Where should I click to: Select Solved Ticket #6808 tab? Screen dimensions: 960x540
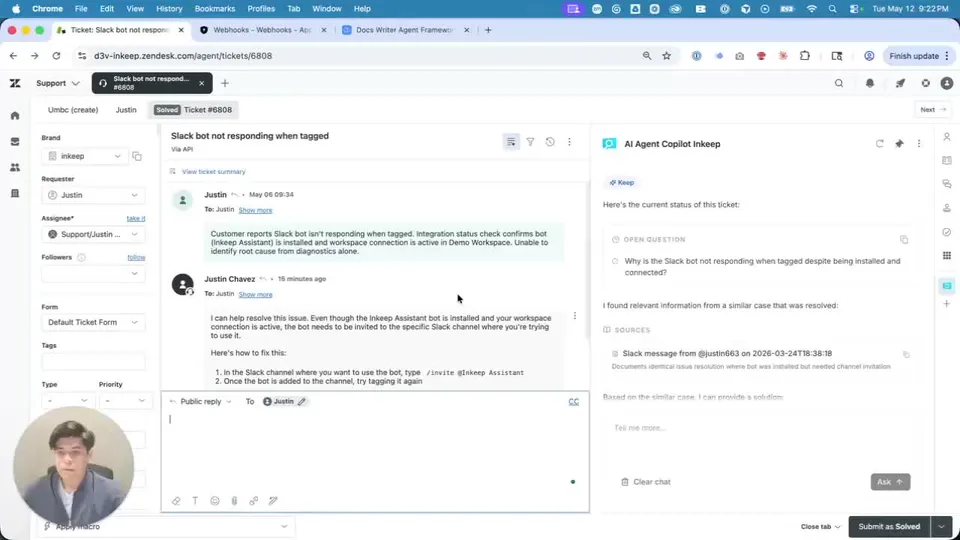coord(193,110)
